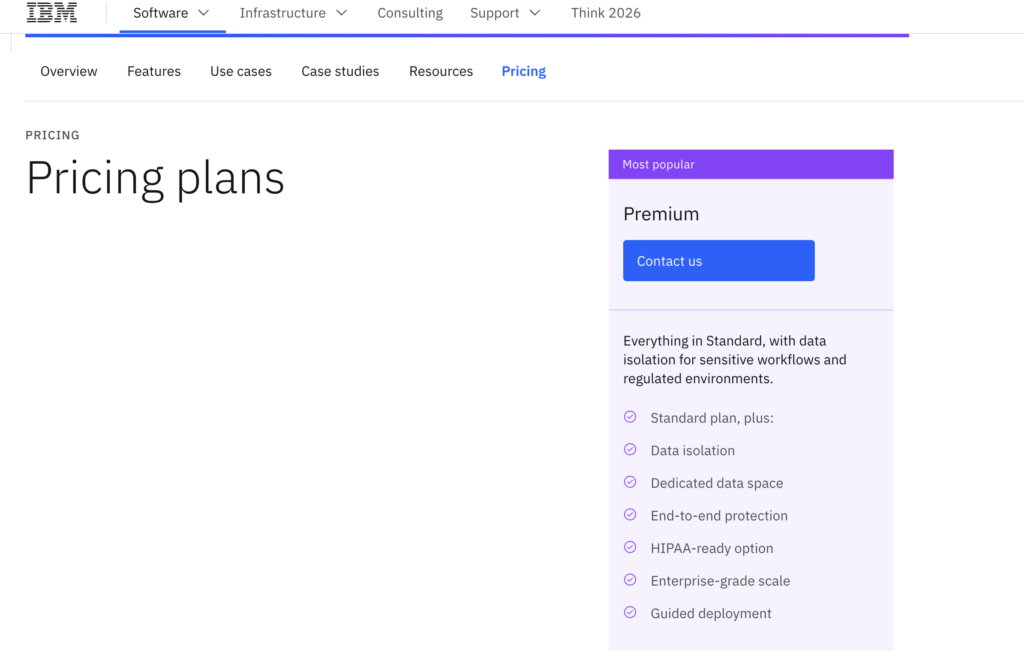
Task: Select the Resources tab
Action: [x=441, y=71]
